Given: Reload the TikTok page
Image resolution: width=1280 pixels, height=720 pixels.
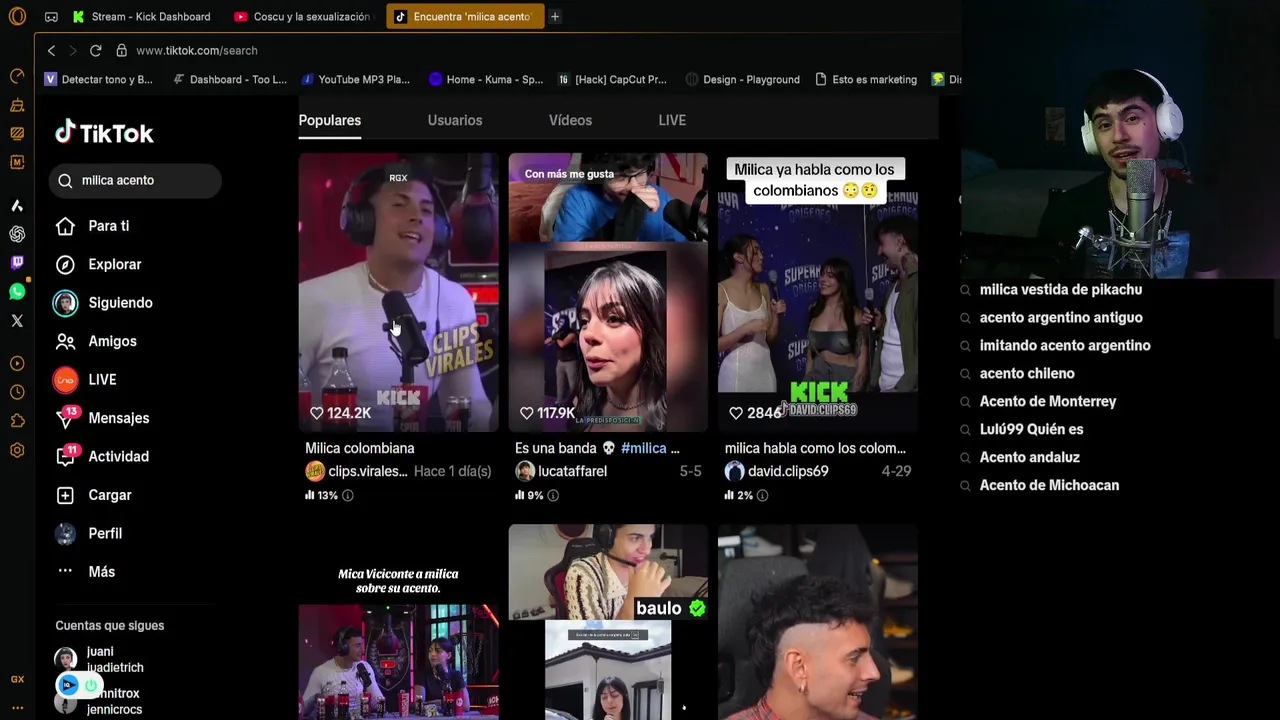Looking at the screenshot, I should [95, 50].
